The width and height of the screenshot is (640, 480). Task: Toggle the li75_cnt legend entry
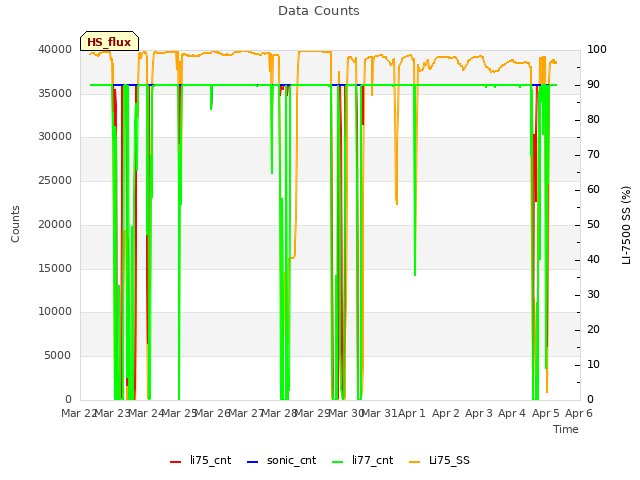point(200,461)
